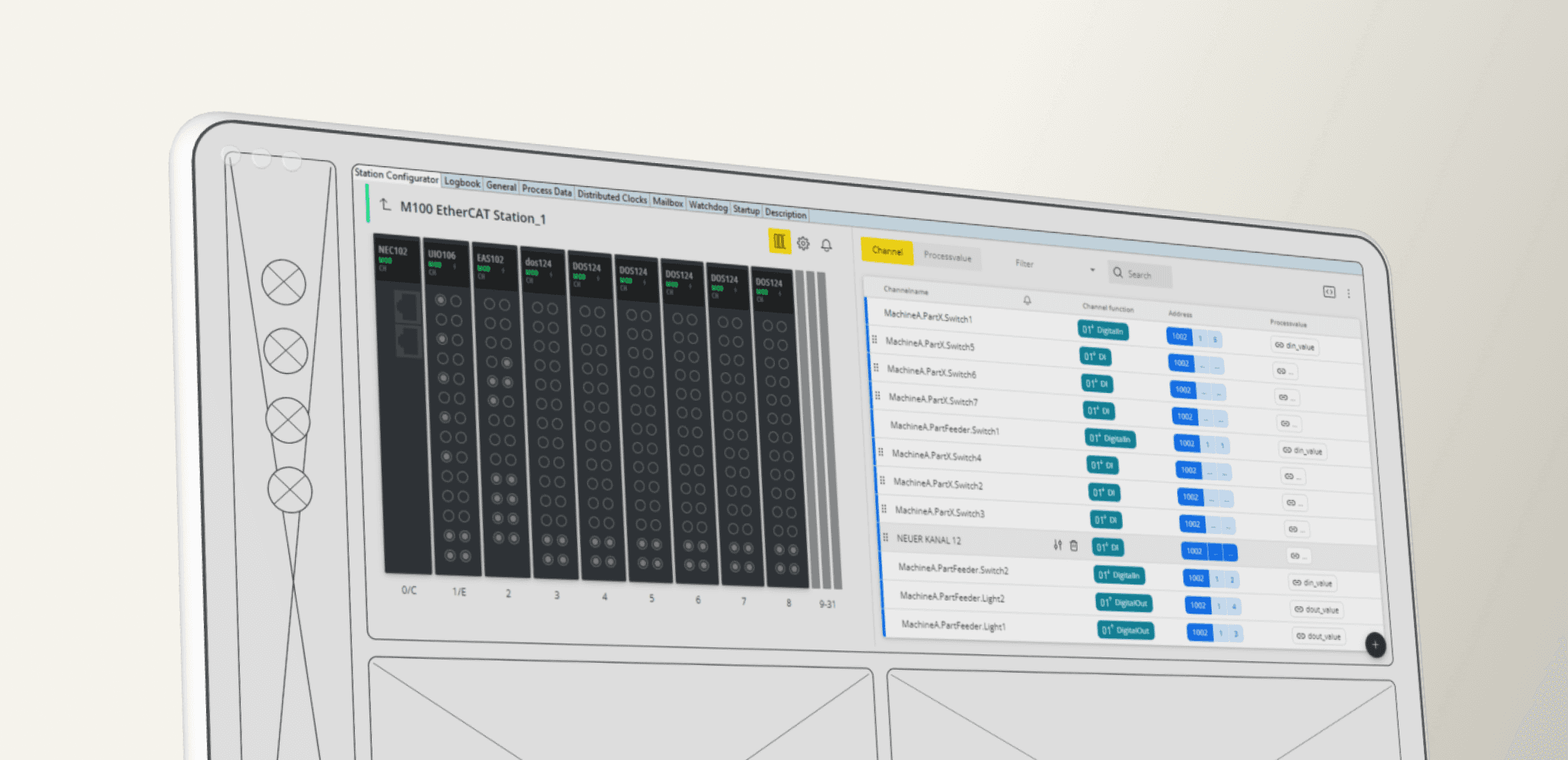Click the din_value link chip of MachineA.PartFeeder.Switch1
This screenshot has height=760, width=1568.
coord(1302,450)
